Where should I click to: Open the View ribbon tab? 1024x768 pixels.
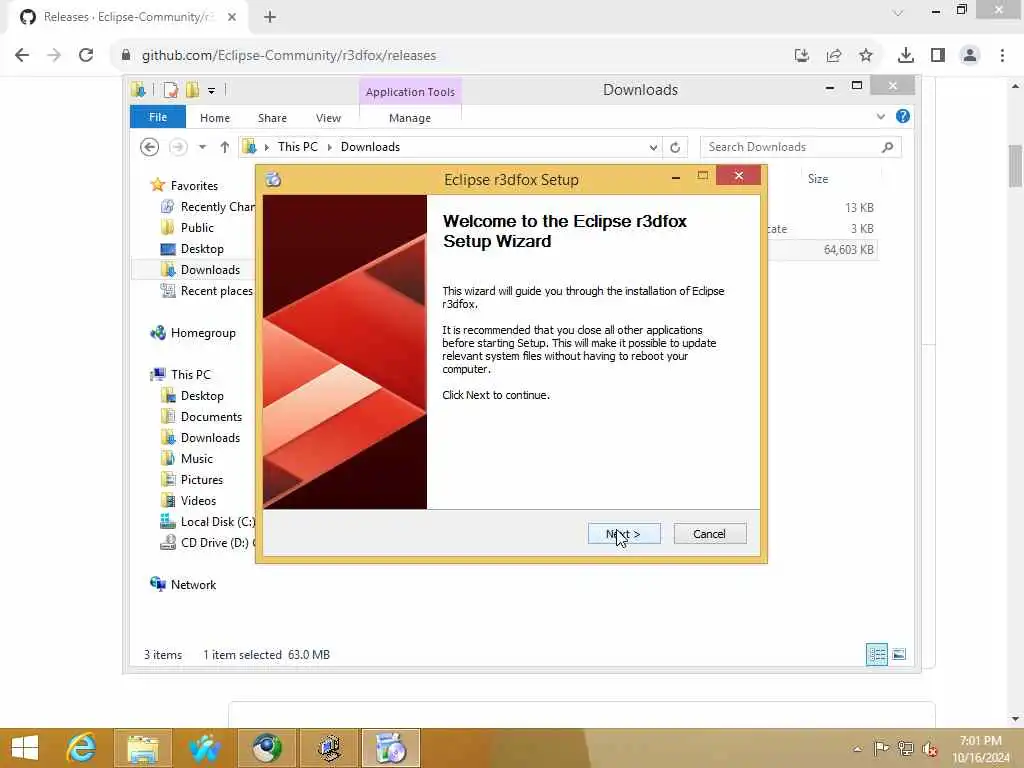(328, 118)
